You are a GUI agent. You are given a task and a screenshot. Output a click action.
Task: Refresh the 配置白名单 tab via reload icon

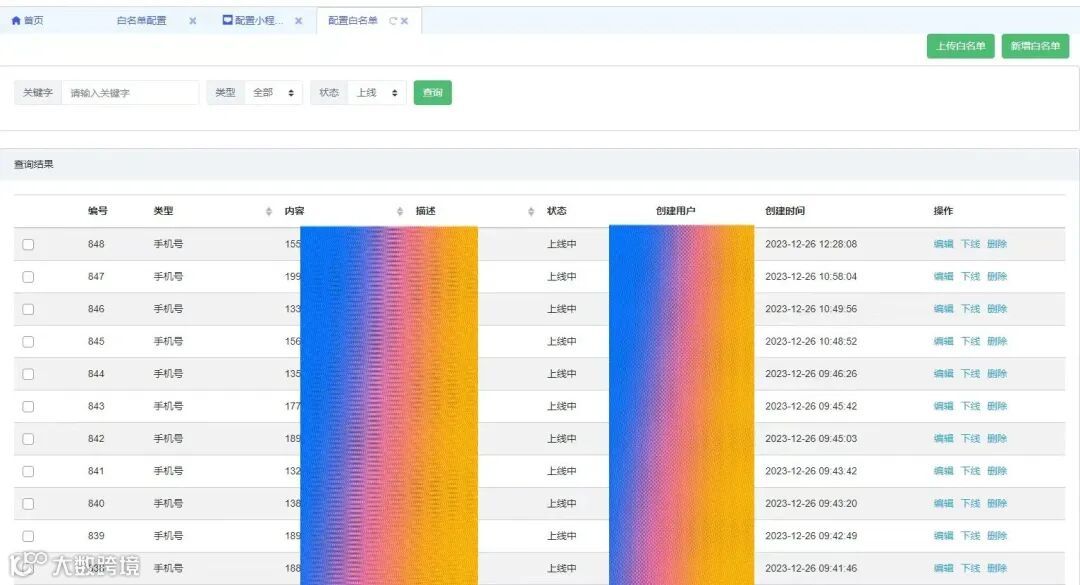[x=393, y=21]
